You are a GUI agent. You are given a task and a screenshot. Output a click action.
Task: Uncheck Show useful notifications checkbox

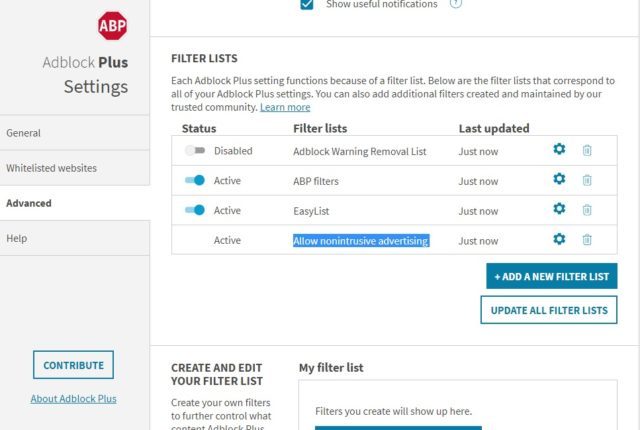(307, 4)
